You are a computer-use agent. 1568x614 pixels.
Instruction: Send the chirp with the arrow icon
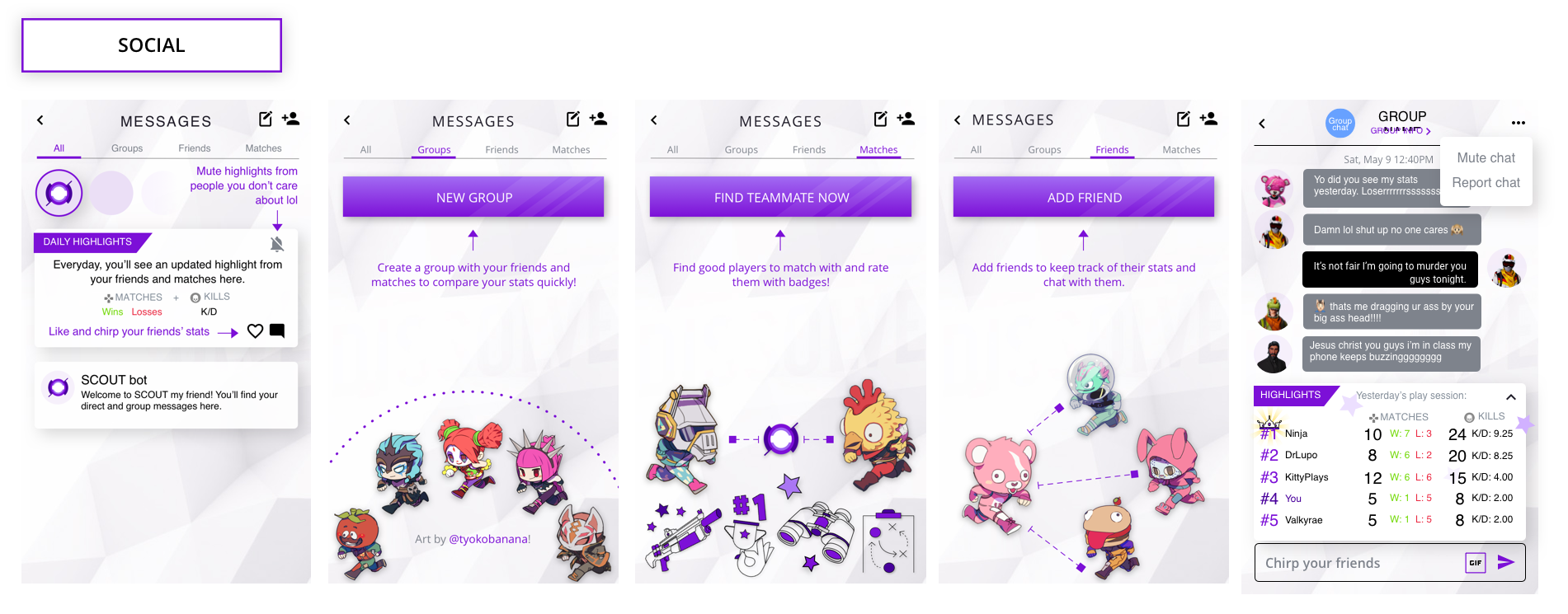1506,562
